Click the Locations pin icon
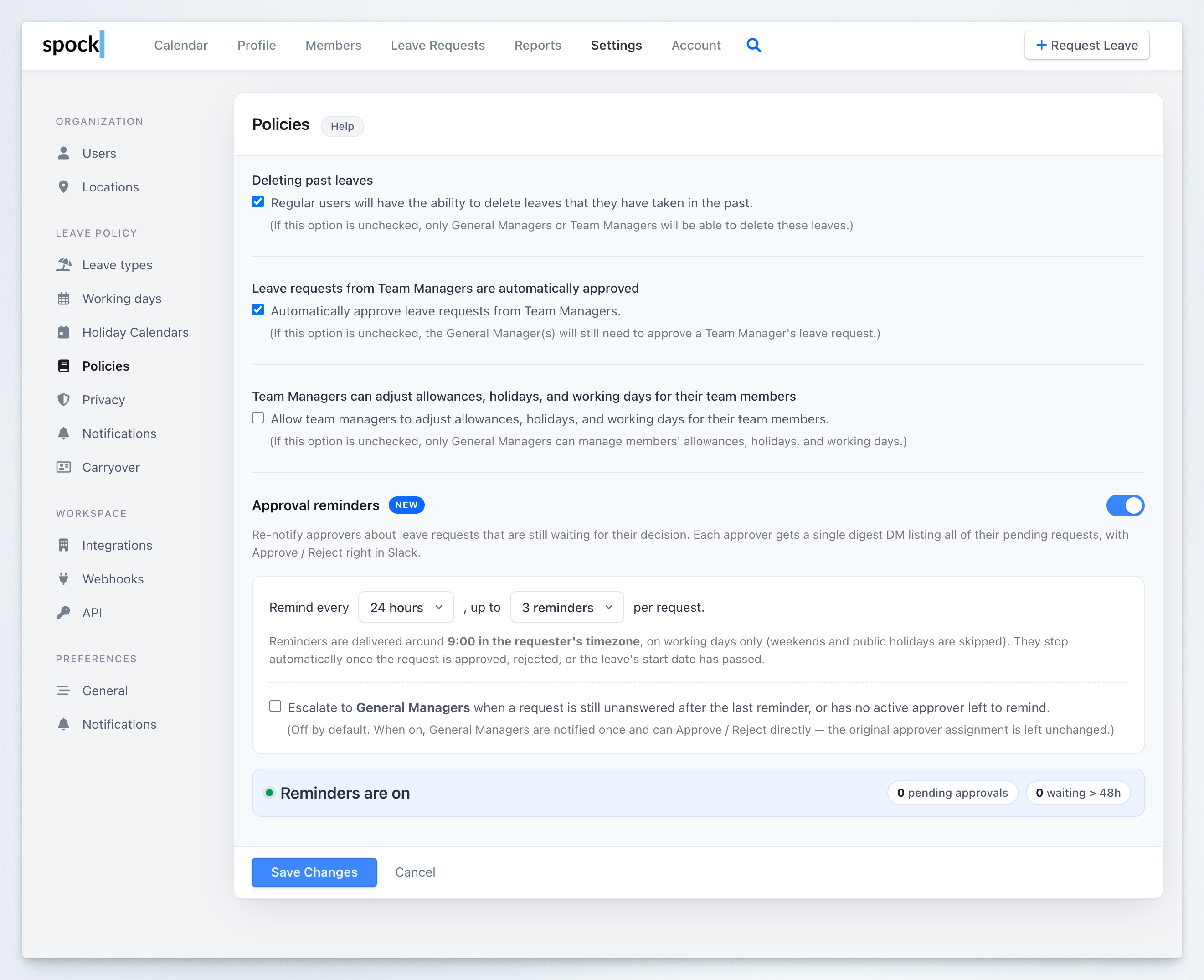Viewport: 1204px width, 980px height. pos(63,187)
